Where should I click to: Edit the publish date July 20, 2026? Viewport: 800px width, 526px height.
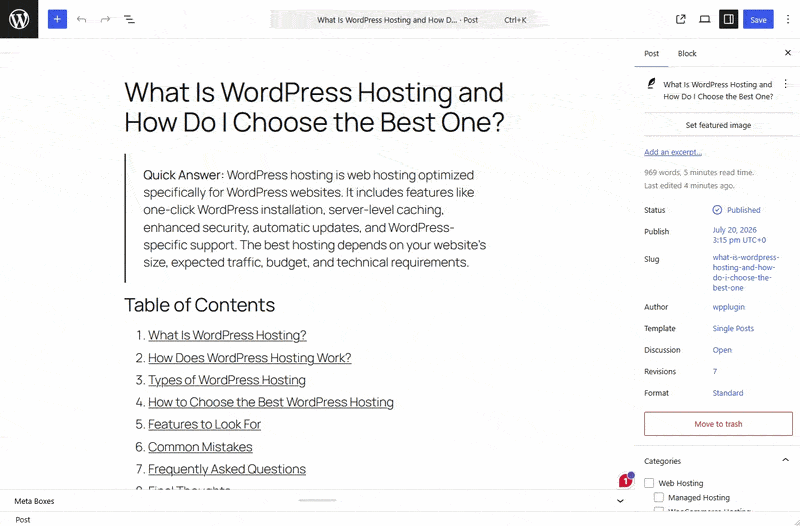coord(739,235)
